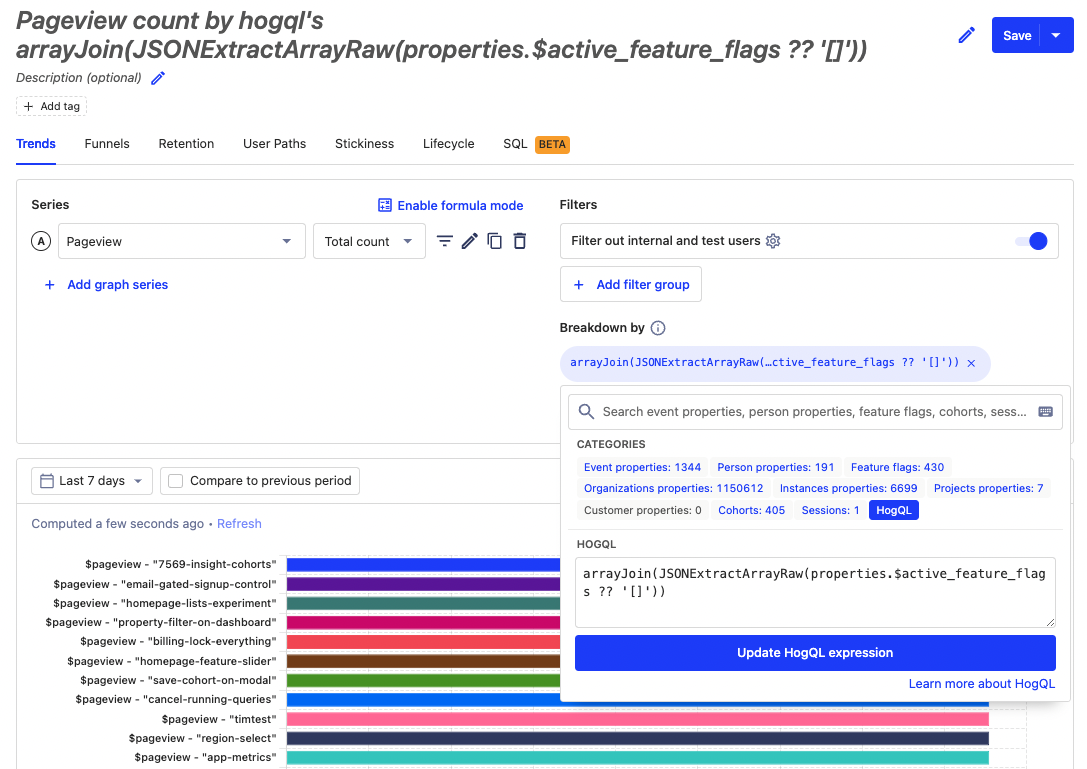Focus the property search field
Screen dimensions: 1087x769
(815, 412)
